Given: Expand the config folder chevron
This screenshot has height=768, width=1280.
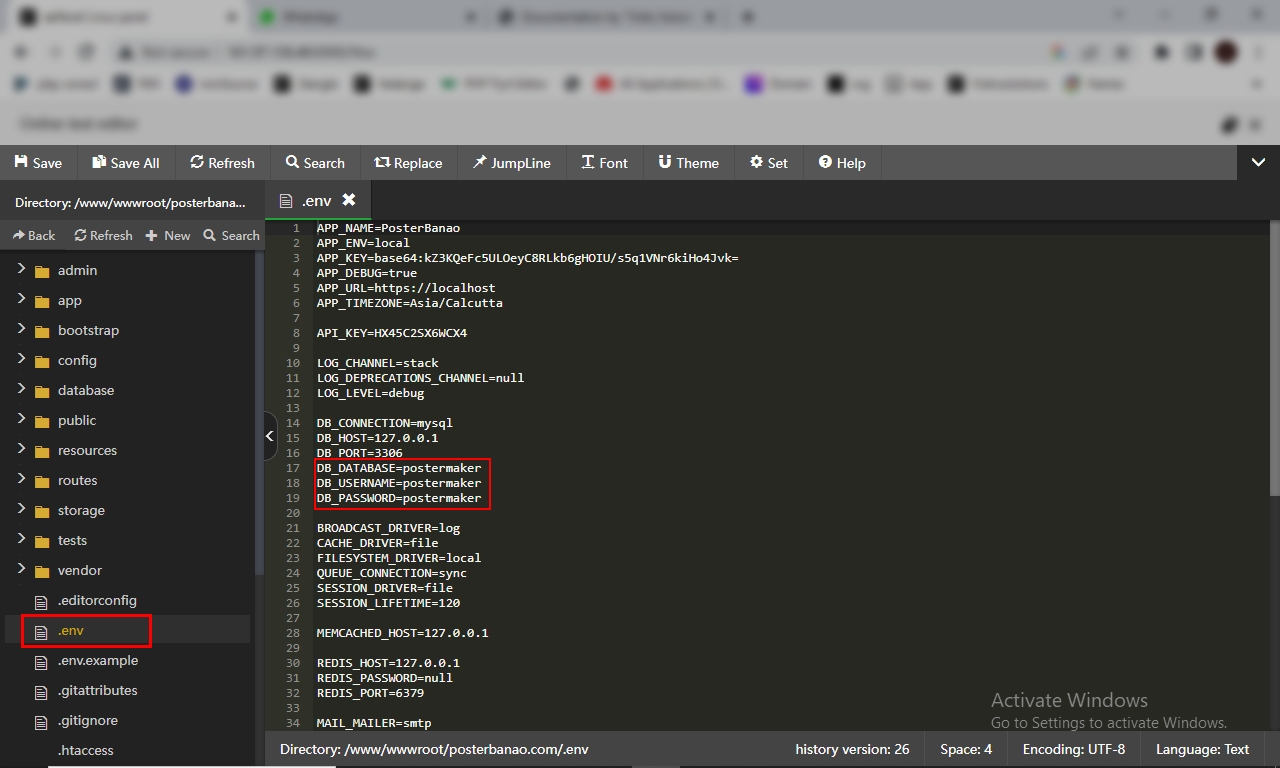Looking at the screenshot, I should [21, 360].
